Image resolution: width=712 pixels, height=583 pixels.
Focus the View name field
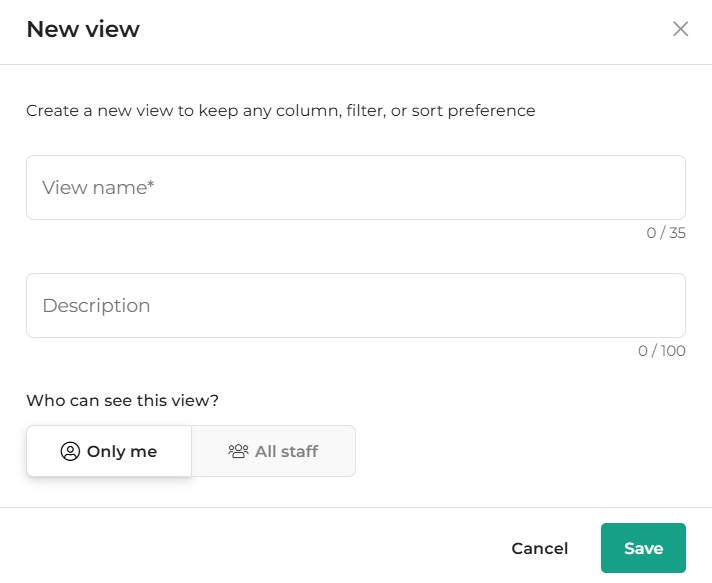click(x=355, y=188)
